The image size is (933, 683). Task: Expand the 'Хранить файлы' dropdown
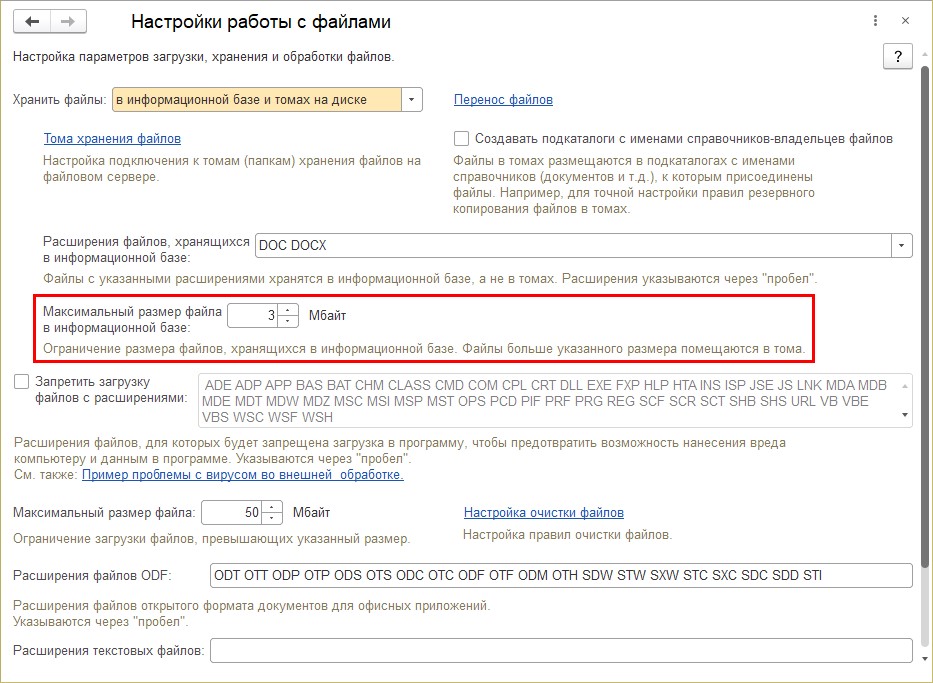[x=412, y=100]
